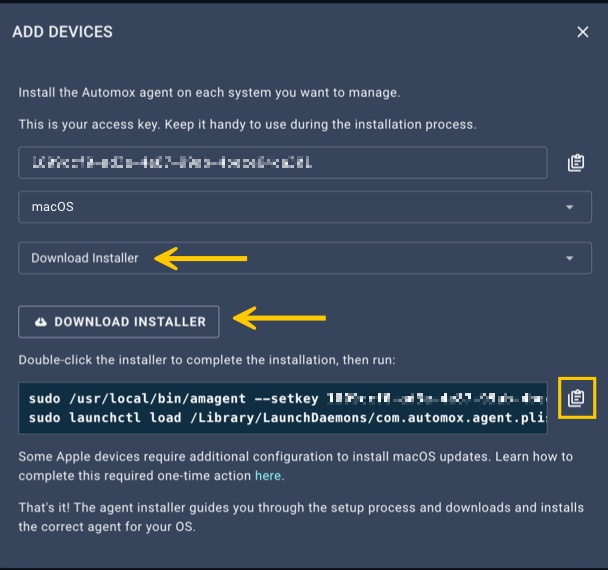Image resolution: width=608 pixels, height=570 pixels.
Task: Click "That's it!" closing paragraph
Action: [301, 517]
